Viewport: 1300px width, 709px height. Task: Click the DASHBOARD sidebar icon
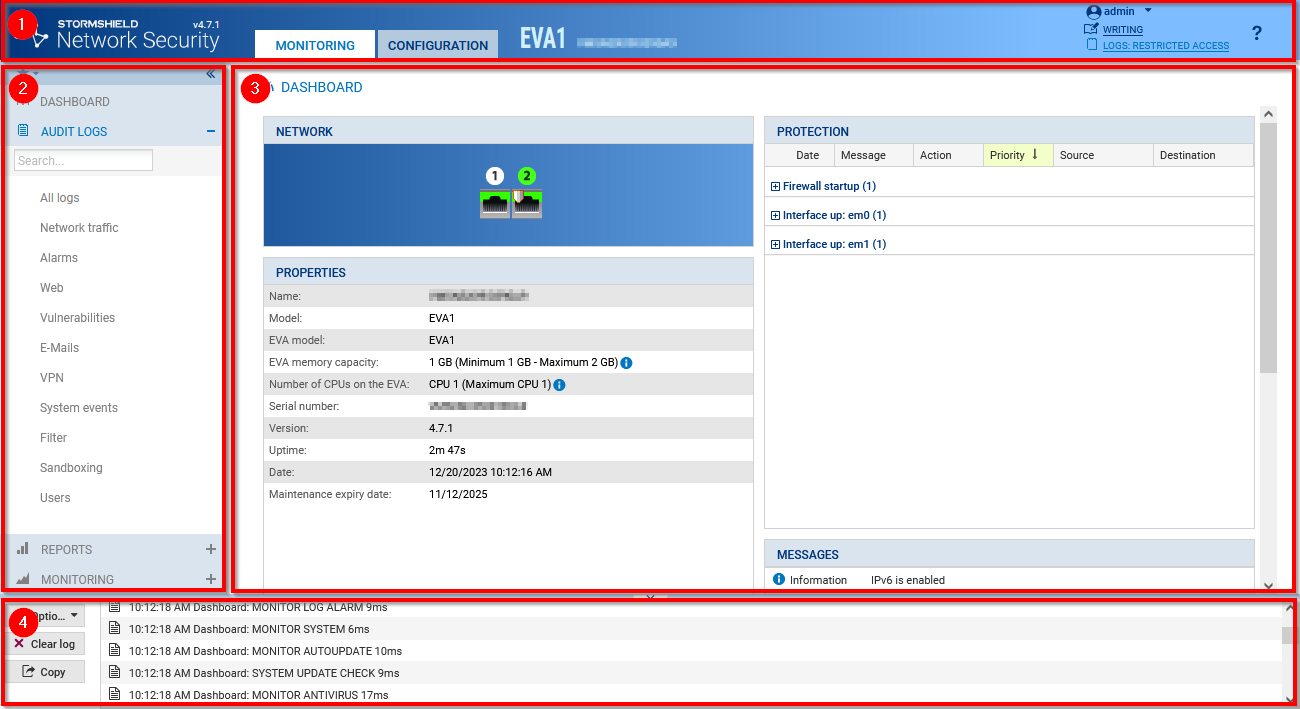click(x=23, y=101)
